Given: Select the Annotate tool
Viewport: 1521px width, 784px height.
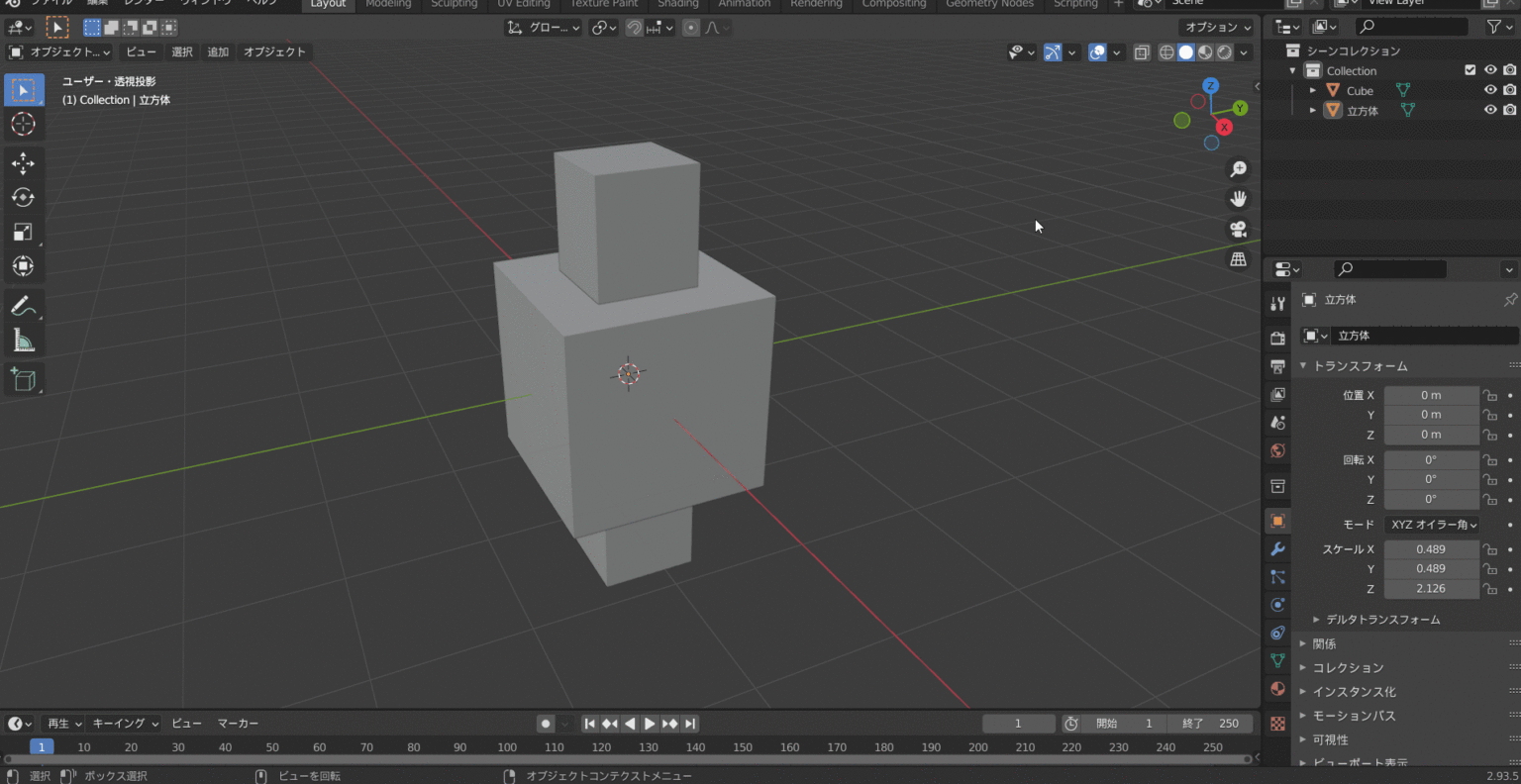Looking at the screenshot, I should [x=23, y=304].
